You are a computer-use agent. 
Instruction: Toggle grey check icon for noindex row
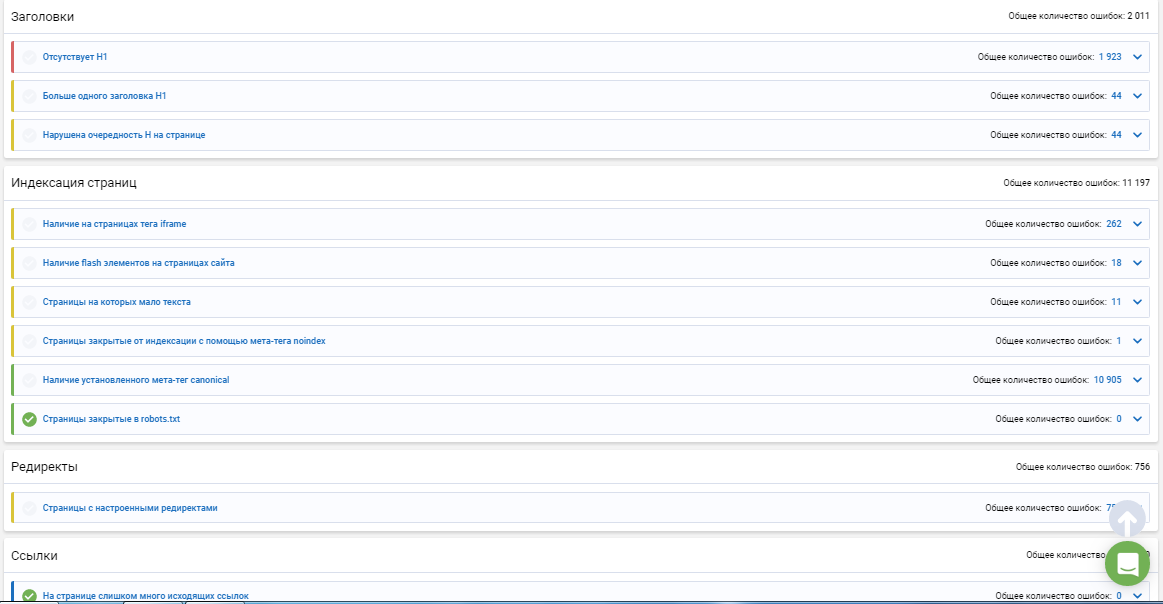coord(29,341)
